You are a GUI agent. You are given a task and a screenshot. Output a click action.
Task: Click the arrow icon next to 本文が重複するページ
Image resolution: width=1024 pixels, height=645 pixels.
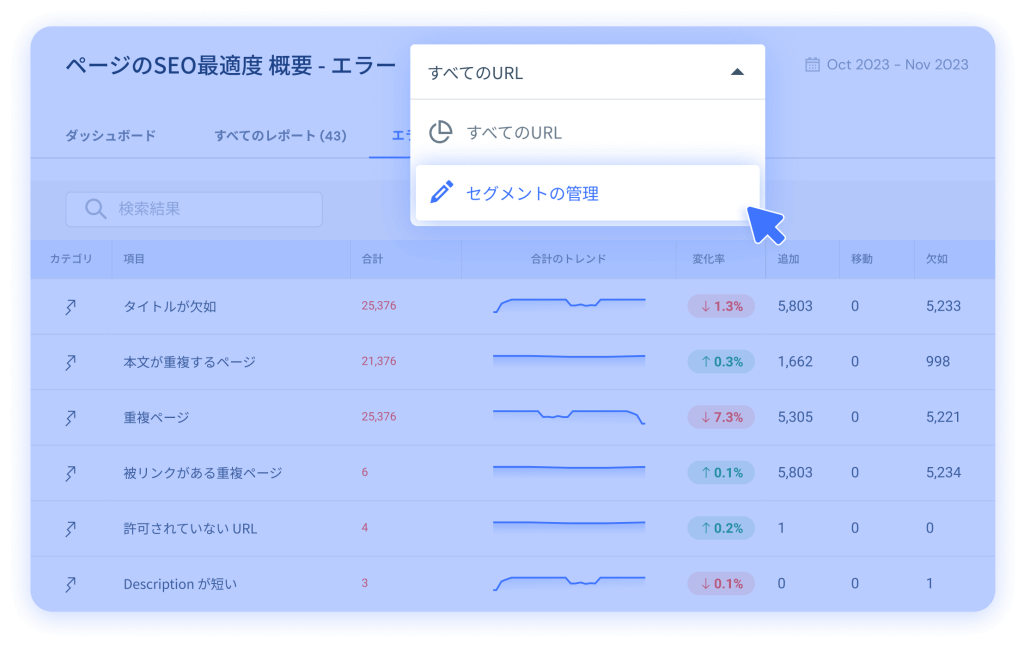coord(70,361)
